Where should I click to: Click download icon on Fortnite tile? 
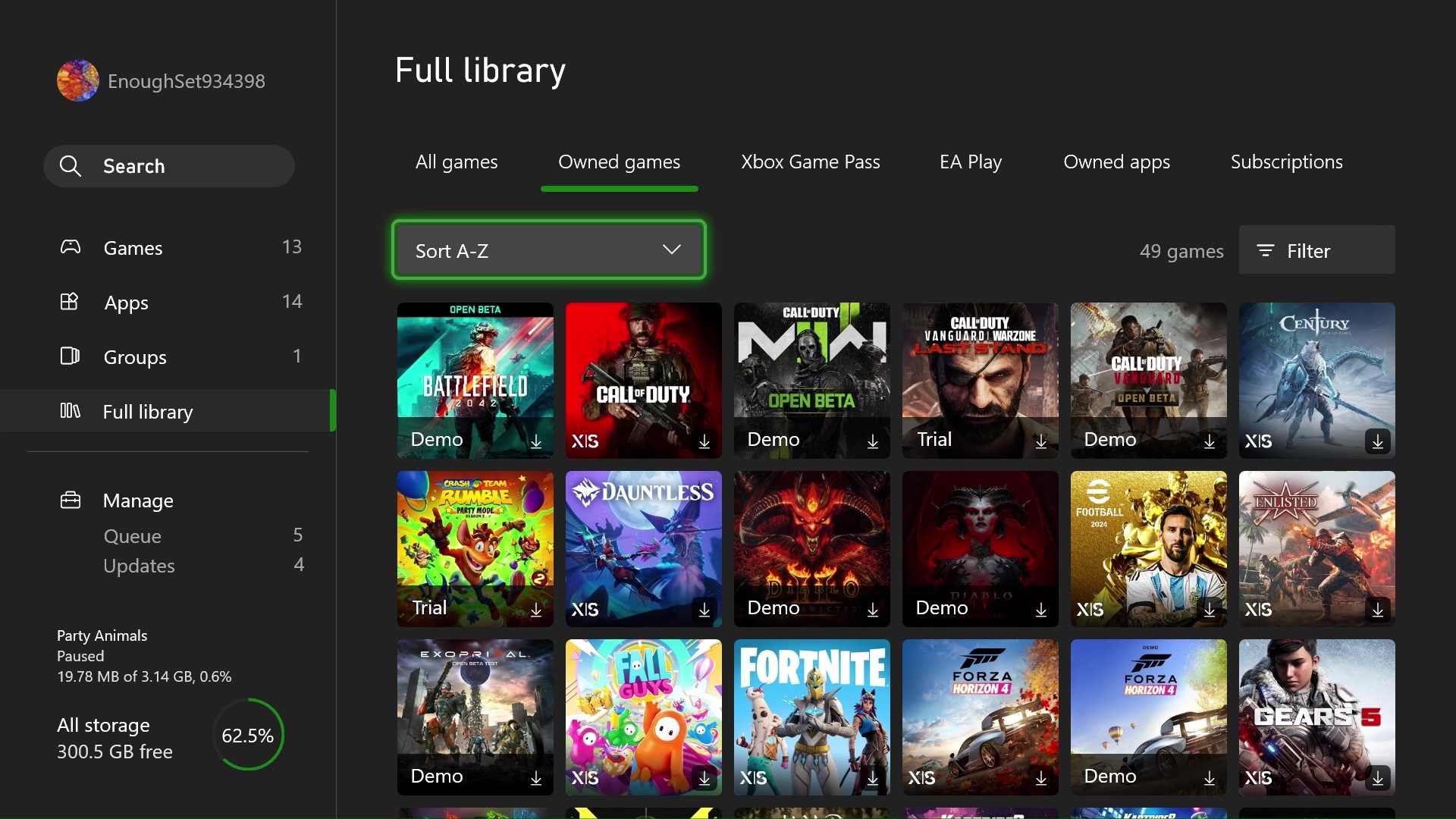(x=873, y=778)
